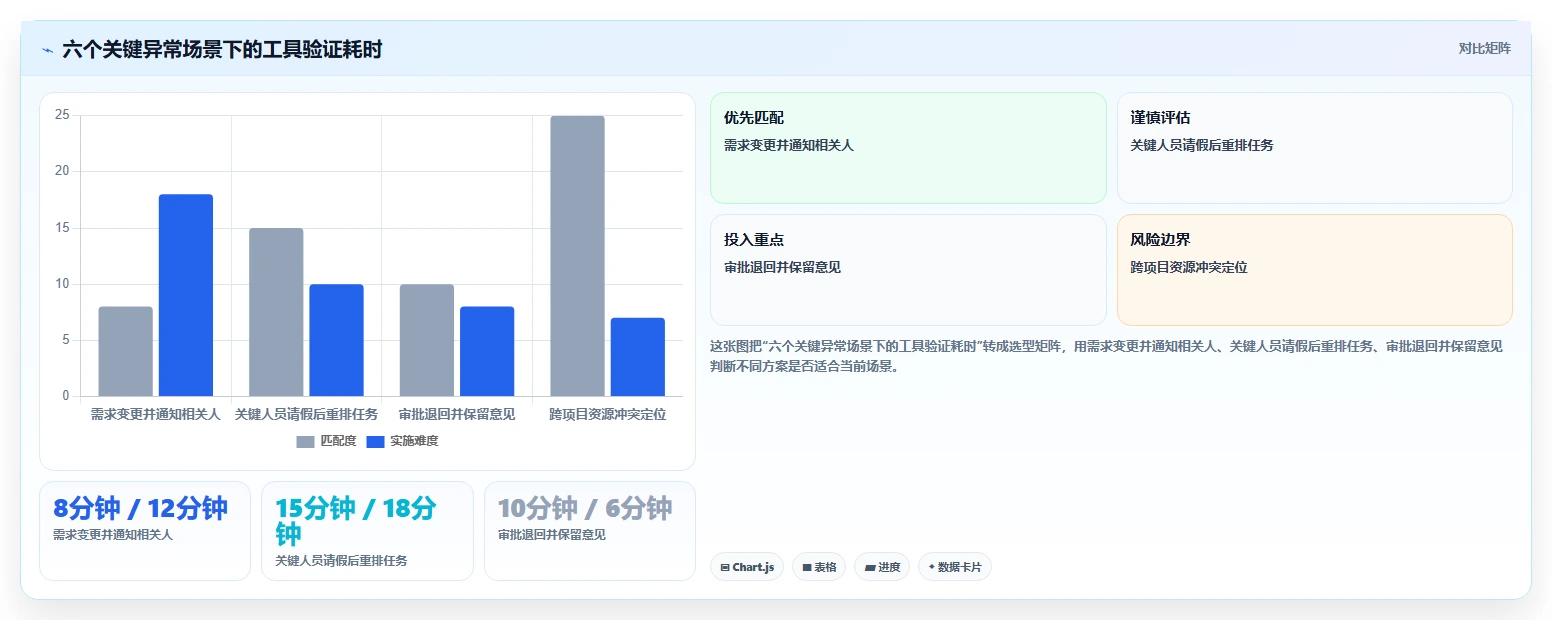Viewport: 1552px width, 620px height.
Task: Click the x-axis label 审批退回并保留意见
Action: pyautogui.click(x=457, y=414)
